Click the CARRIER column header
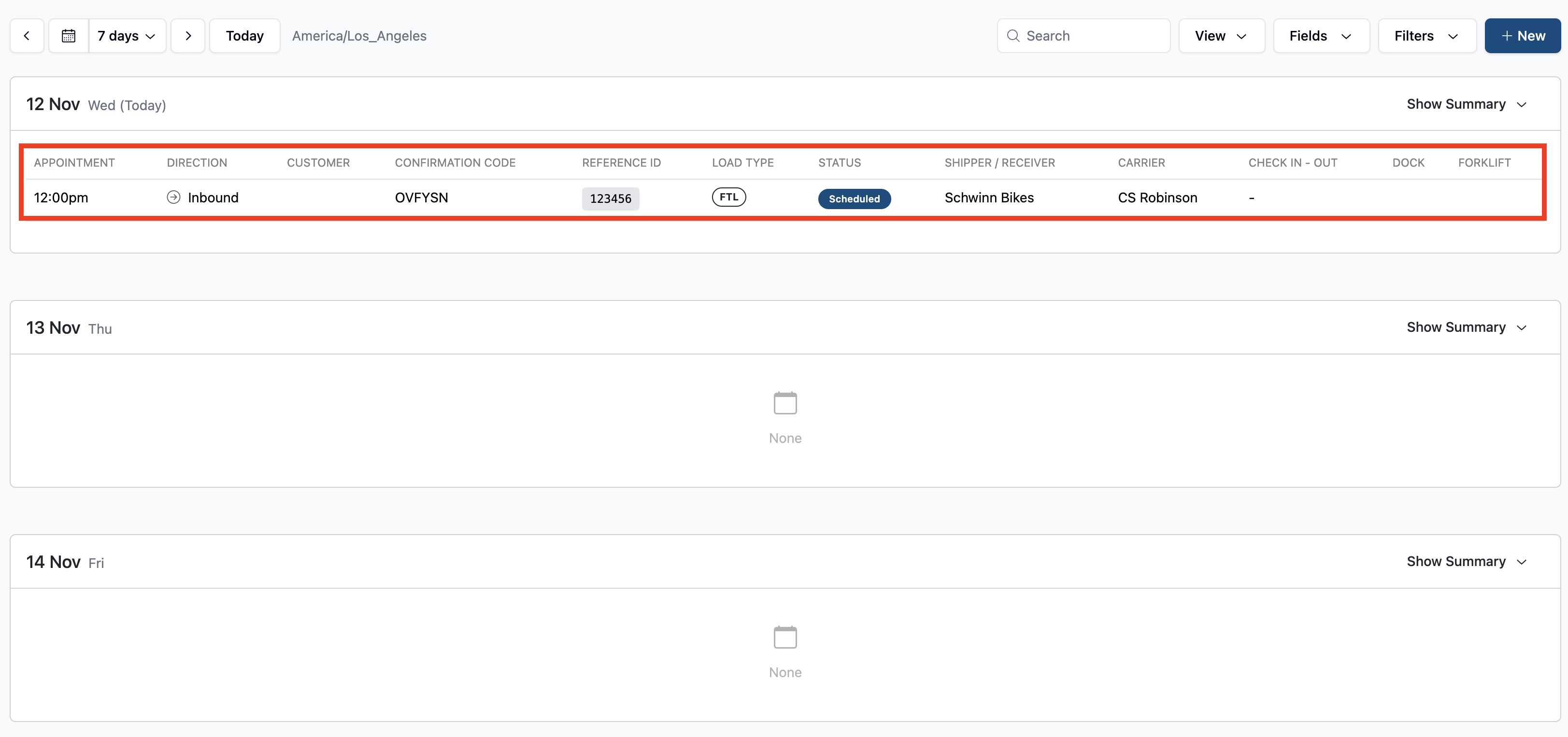 pos(1141,163)
